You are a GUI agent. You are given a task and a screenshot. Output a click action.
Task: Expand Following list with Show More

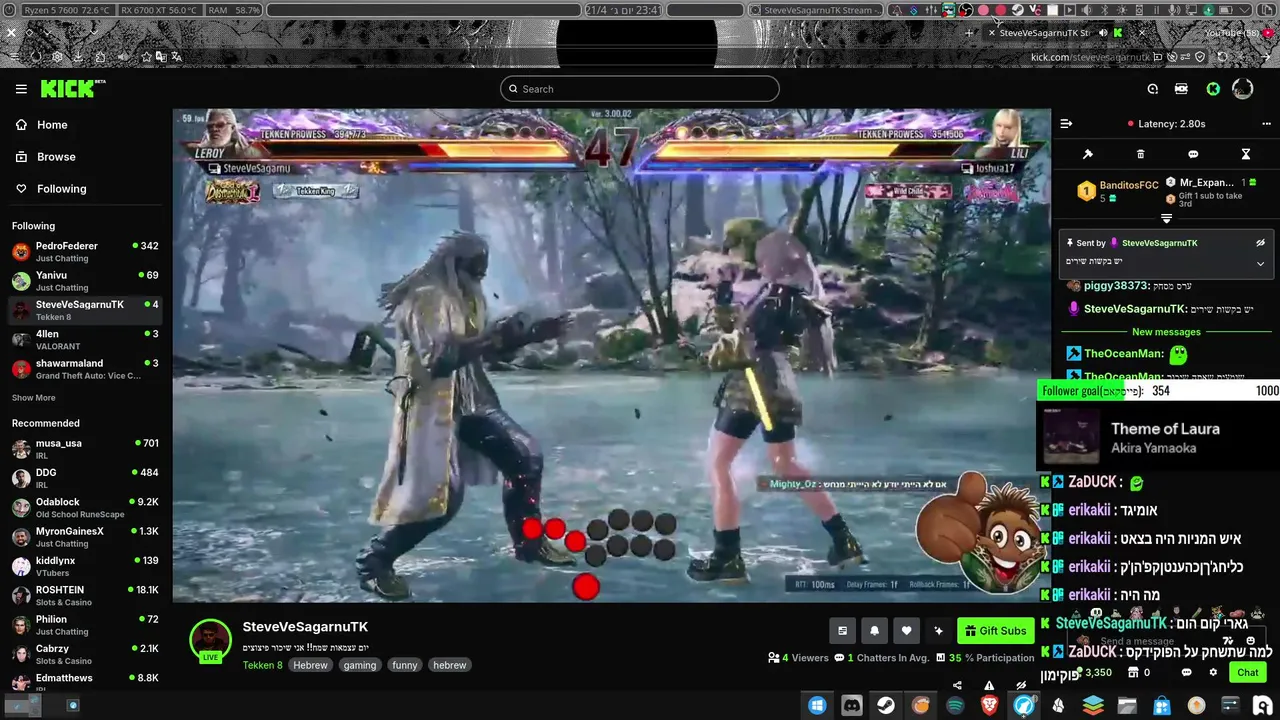[33, 398]
